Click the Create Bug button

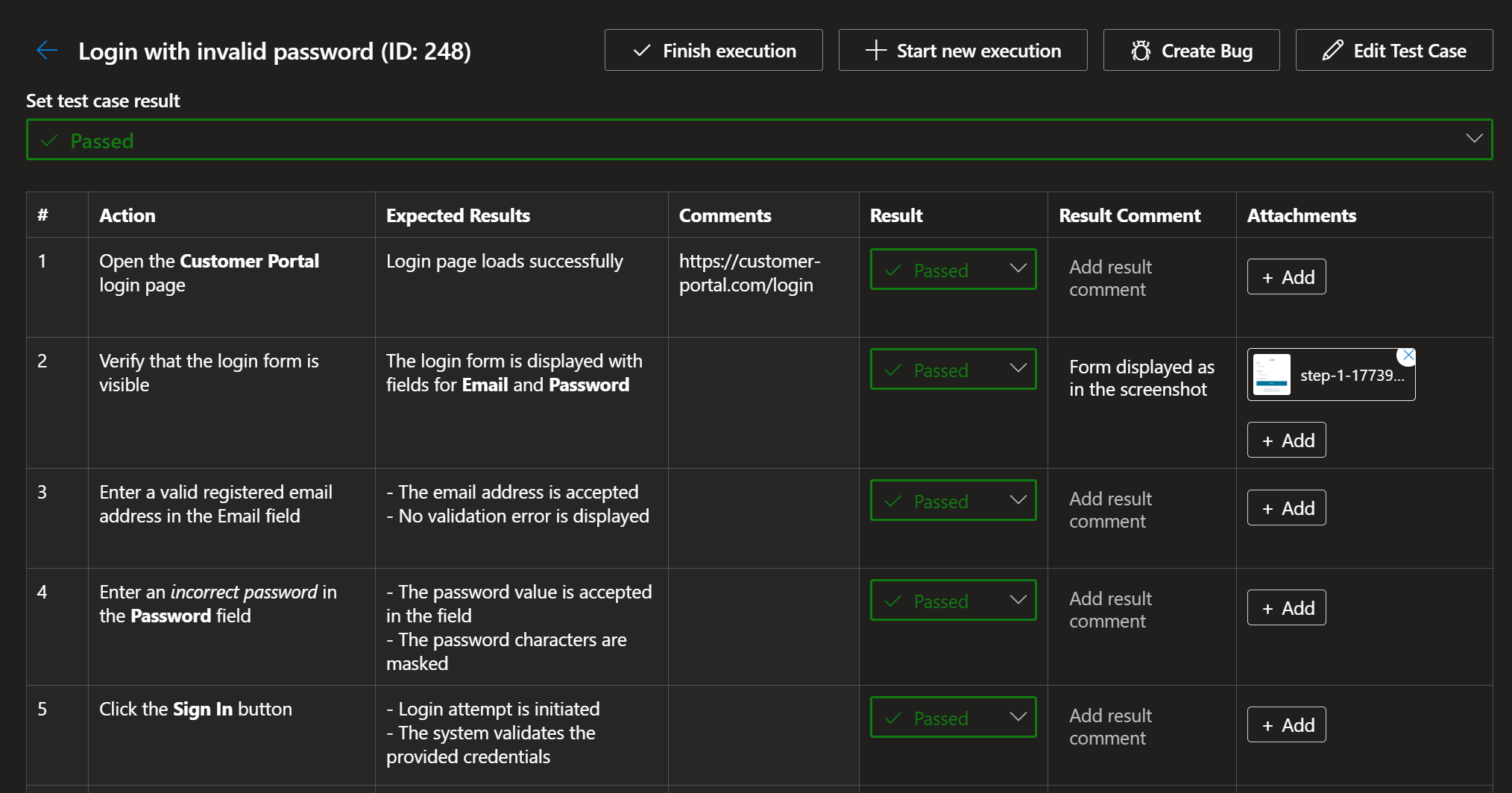tap(1191, 51)
